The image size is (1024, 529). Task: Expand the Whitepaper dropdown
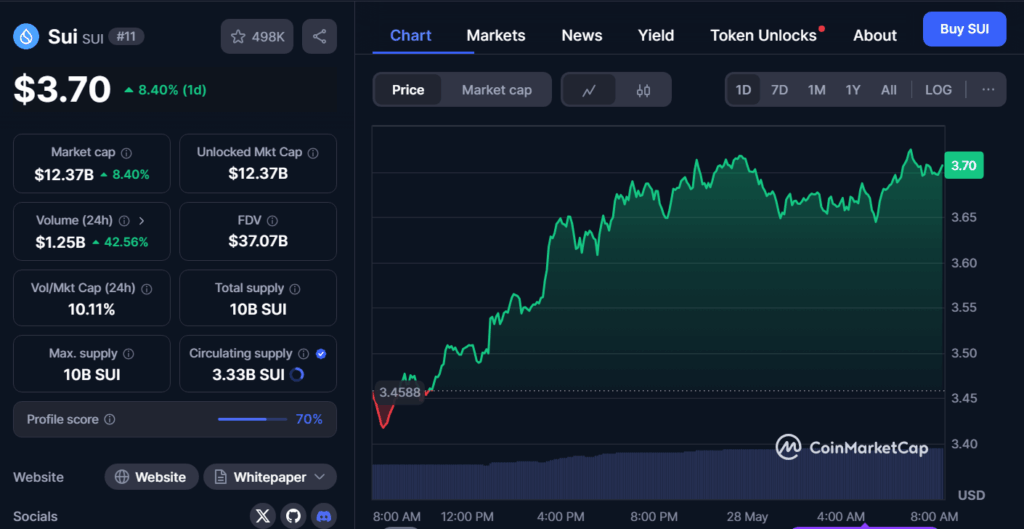[270, 477]
